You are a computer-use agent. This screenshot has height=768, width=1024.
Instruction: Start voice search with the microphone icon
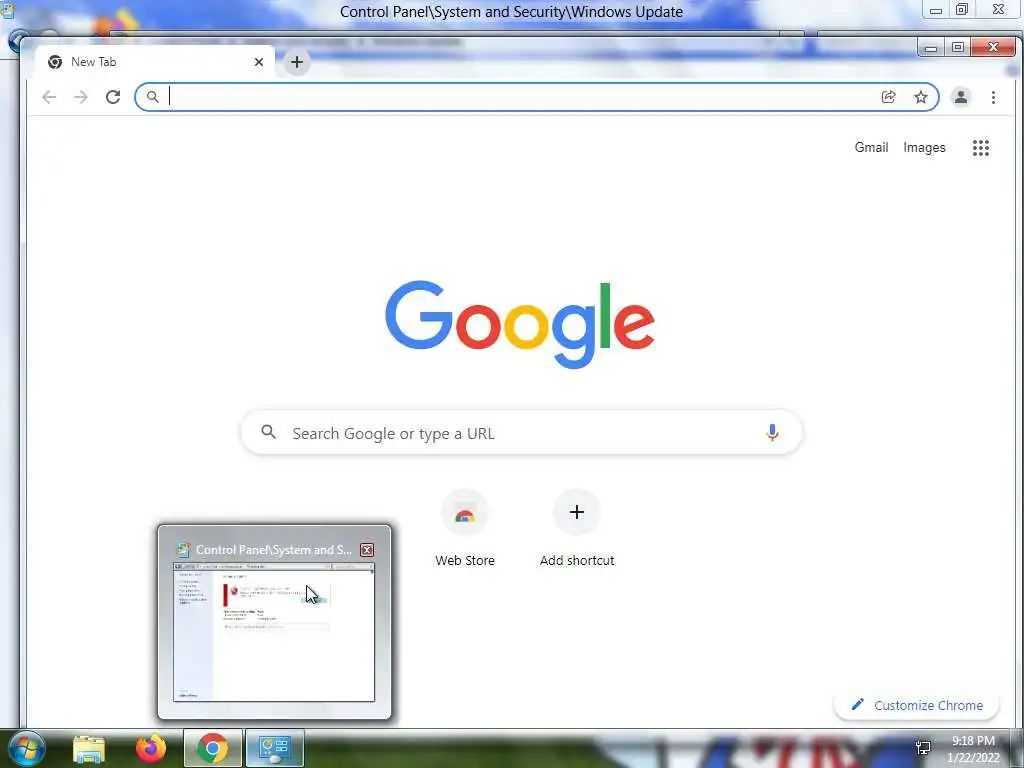pos(772,432)
